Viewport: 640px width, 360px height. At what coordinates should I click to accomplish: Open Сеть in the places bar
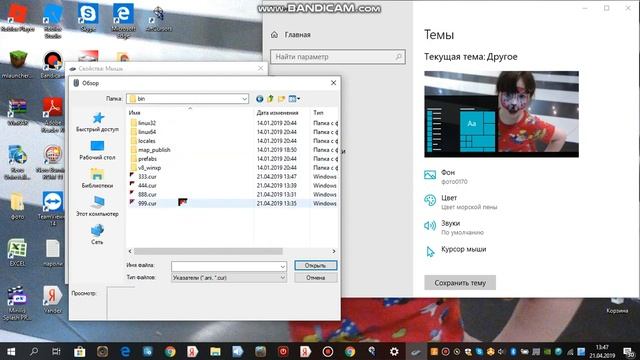tap(98, 235)
